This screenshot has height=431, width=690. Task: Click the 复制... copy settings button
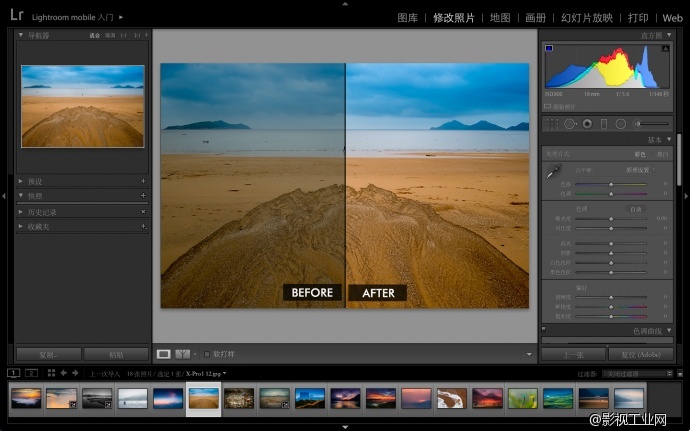point(48,354)
